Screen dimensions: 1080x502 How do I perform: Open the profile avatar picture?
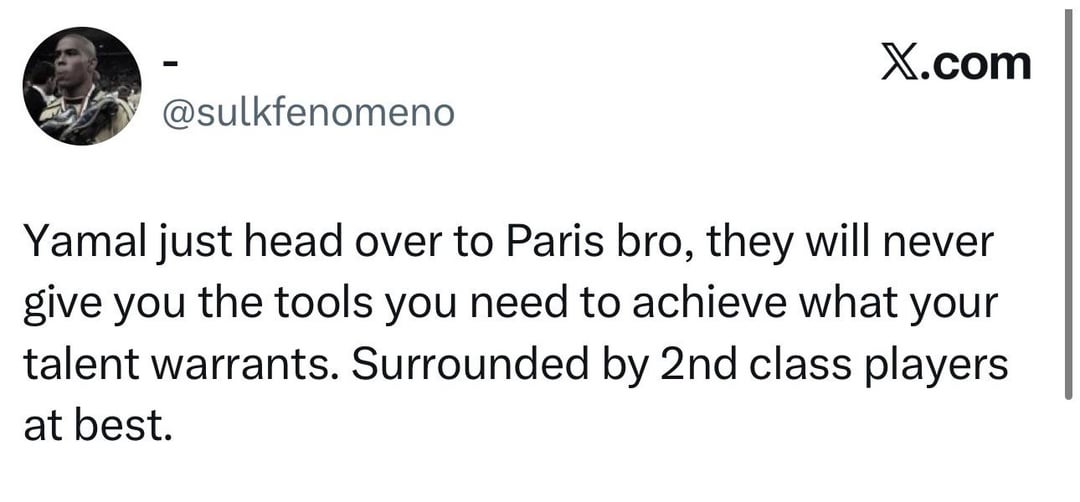tap(81, 86)
